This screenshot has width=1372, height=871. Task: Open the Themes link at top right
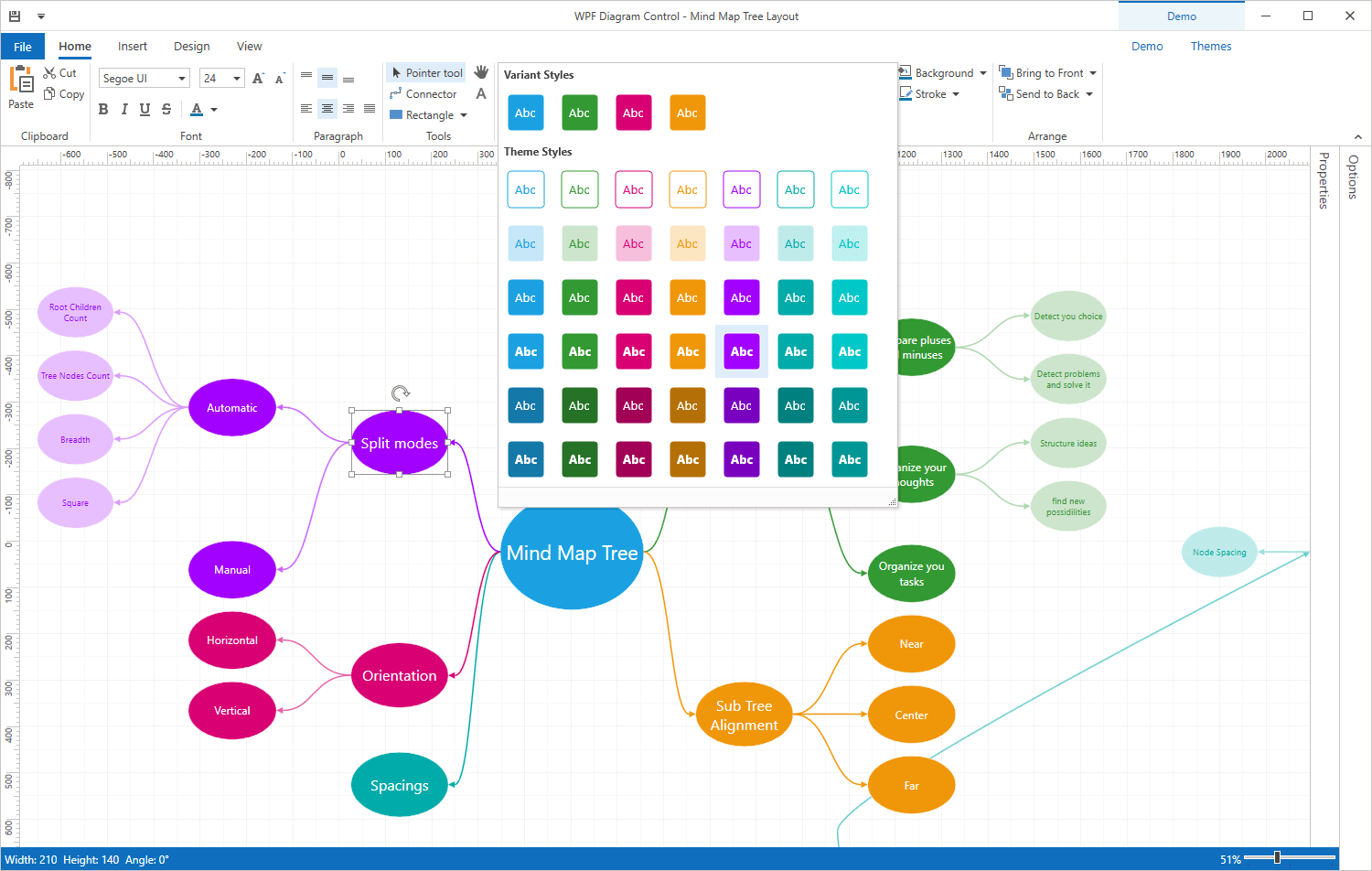(1211, 46)
